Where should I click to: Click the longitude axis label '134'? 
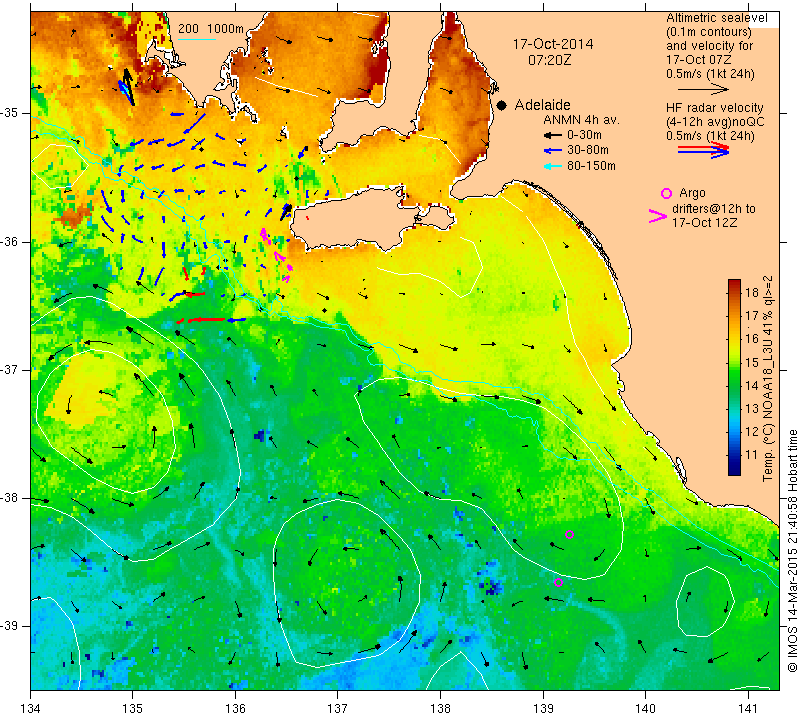pyautogui.click(x=31, y=708)
